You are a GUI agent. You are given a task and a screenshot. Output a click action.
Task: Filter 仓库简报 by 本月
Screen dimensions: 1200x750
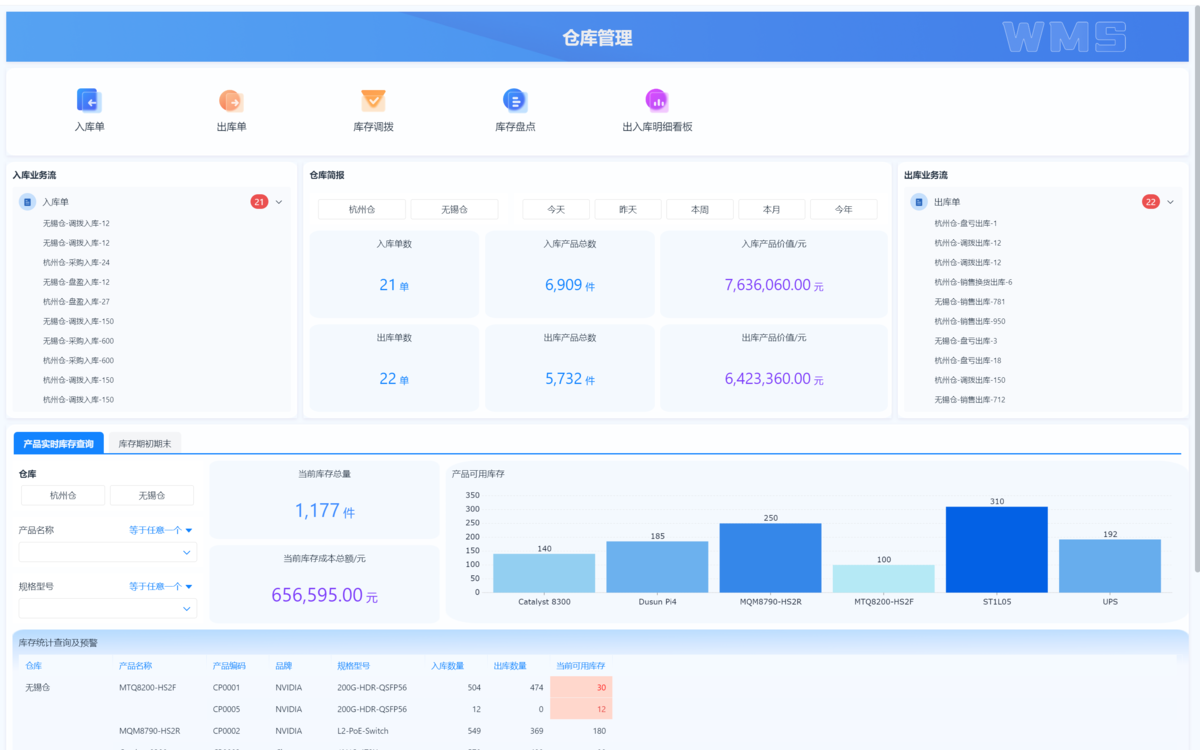771,210
